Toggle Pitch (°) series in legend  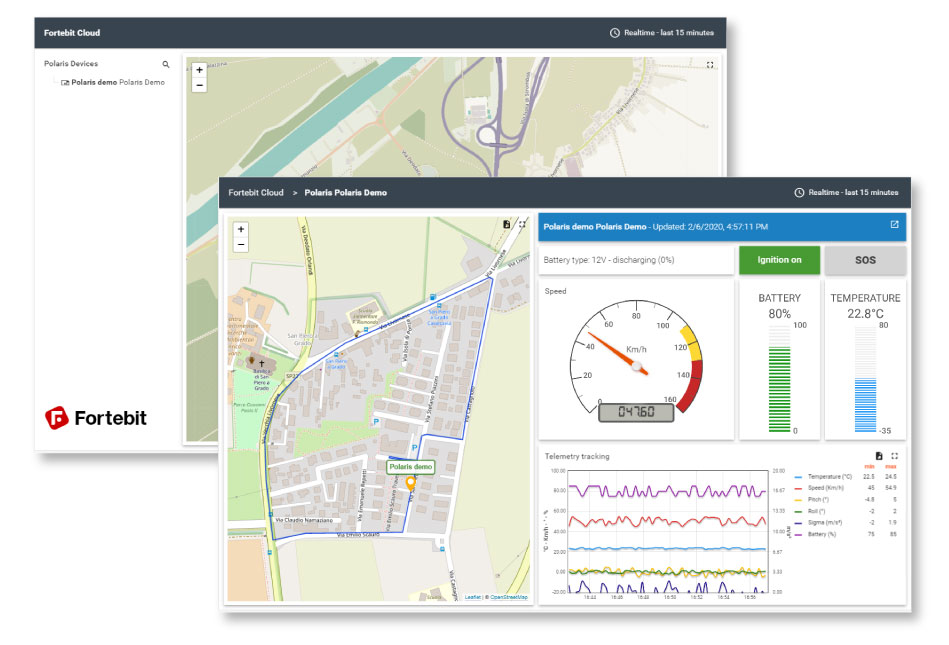[811, 499]
